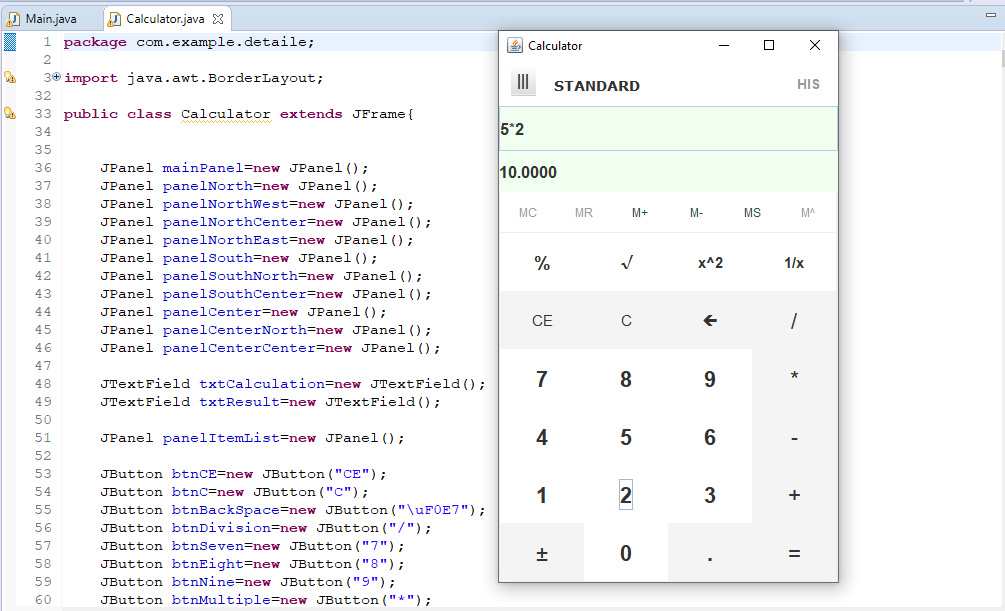
Task: Click the minus button
Action: [x=794, y=437]
